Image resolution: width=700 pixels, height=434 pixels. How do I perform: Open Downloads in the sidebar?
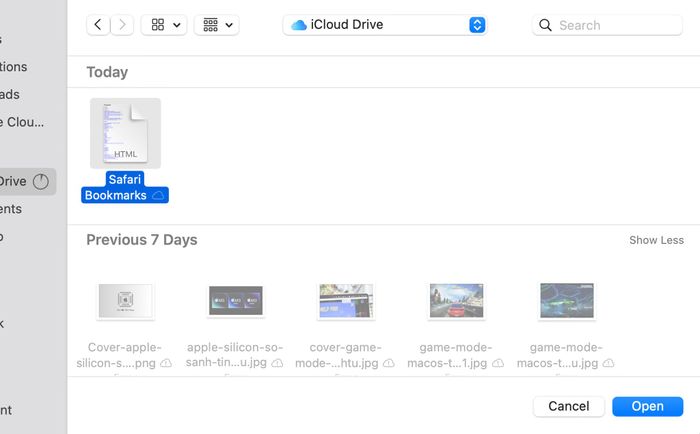[10, 95]
